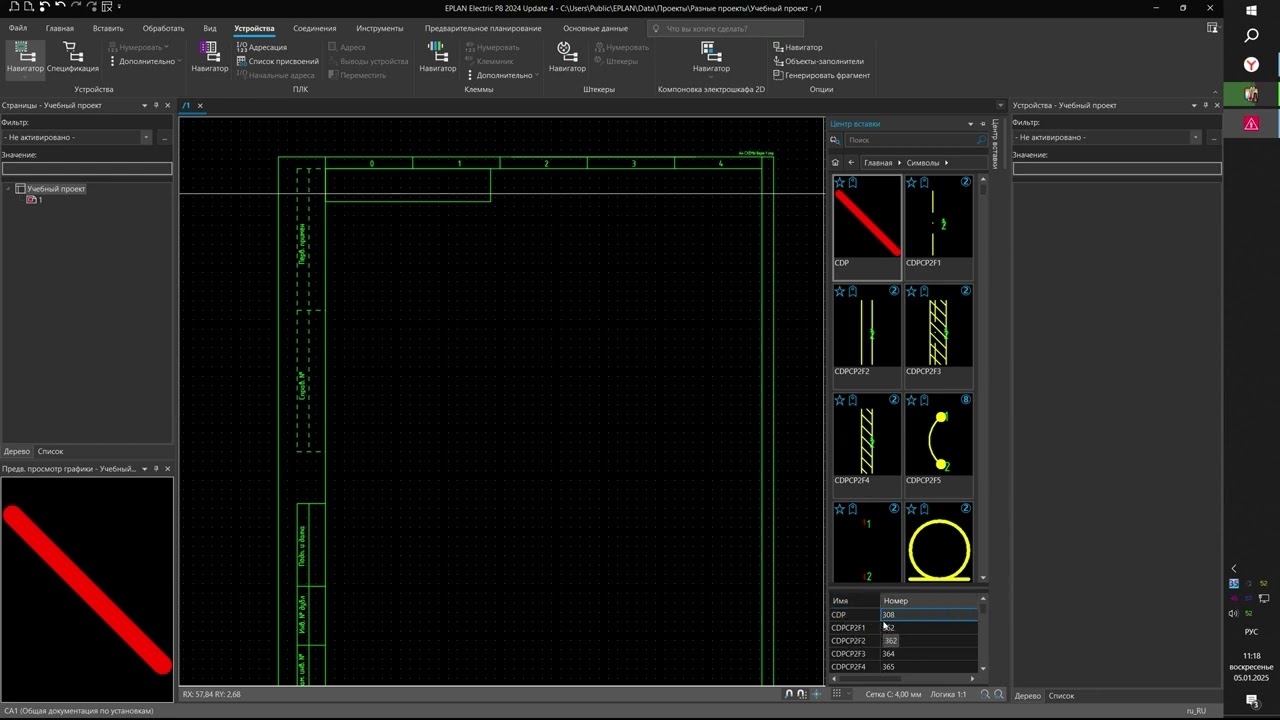1280x720 pixels.
Task: Switch to the Соединения ribbon tab
Action: (314, 28)
